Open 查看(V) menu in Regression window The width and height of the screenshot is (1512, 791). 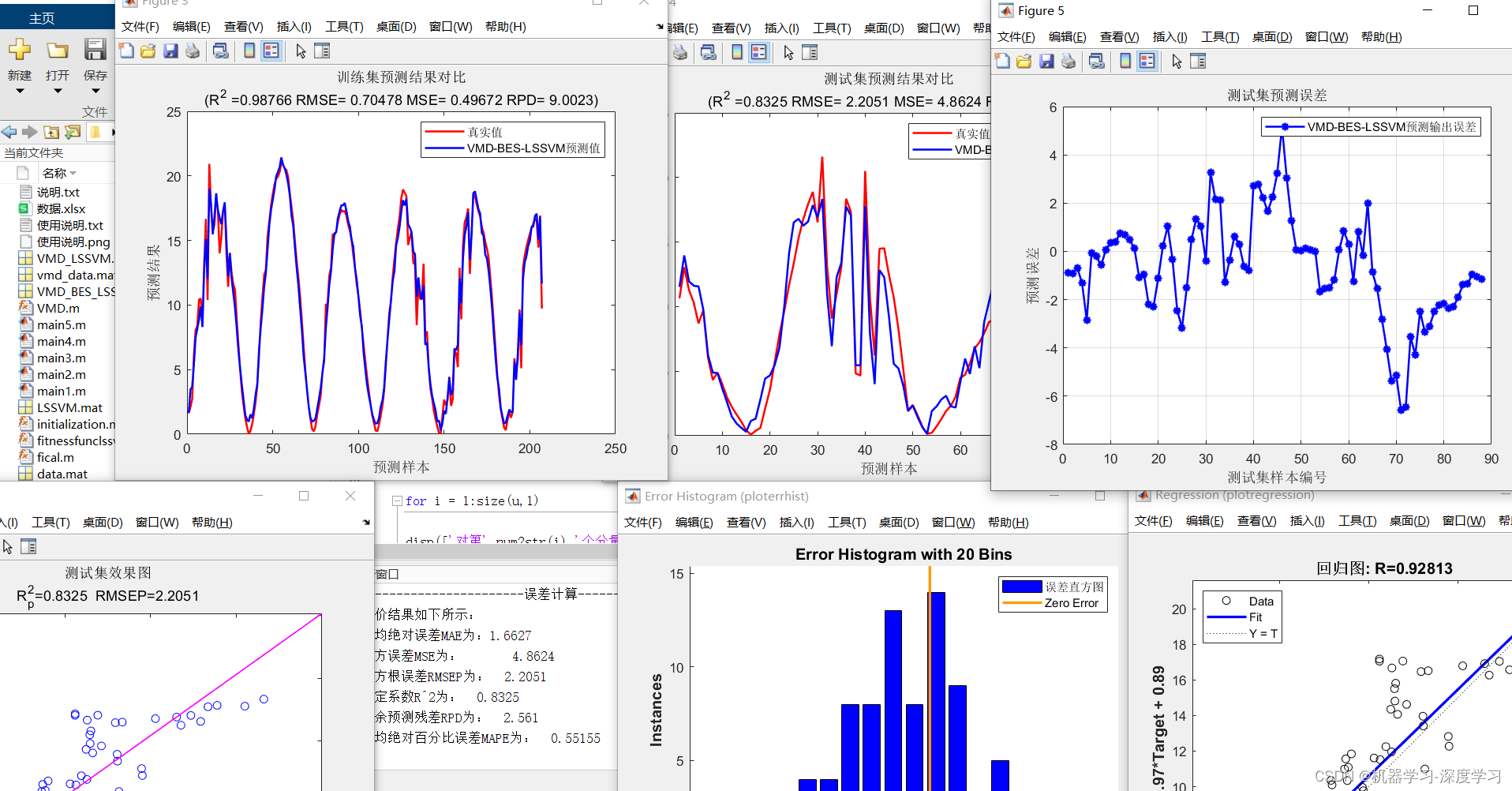point(1256,521)
